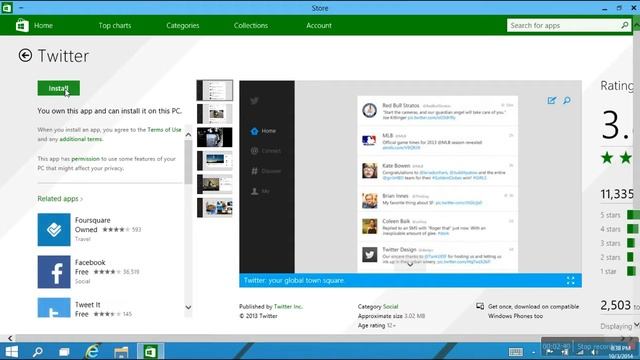Open the additional terms link
Image resolution: width=640 pixels, height=360 pixels.
point(81,139)
